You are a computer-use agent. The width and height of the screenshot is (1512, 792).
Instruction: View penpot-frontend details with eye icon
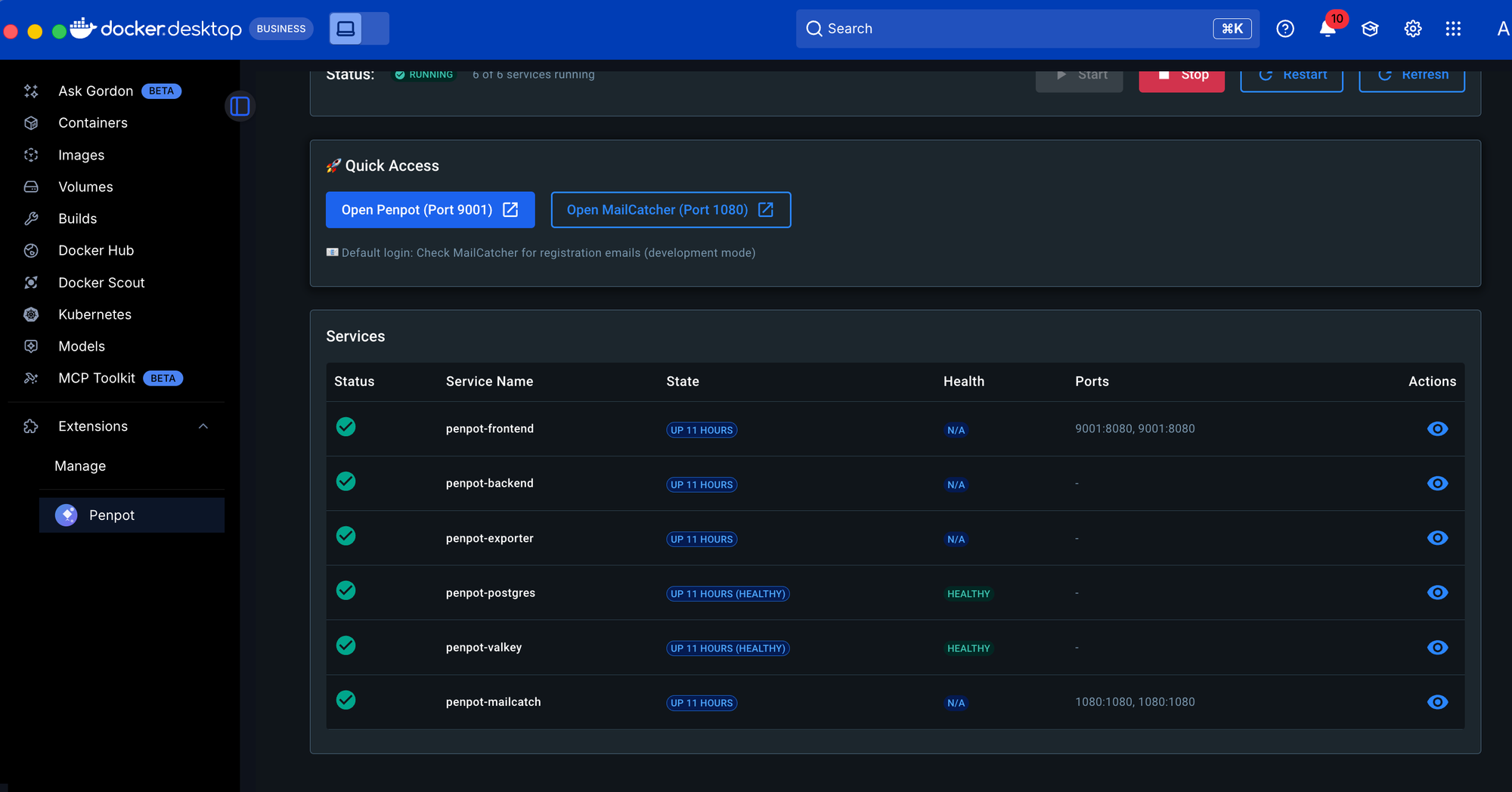[x=1436, y=429]
